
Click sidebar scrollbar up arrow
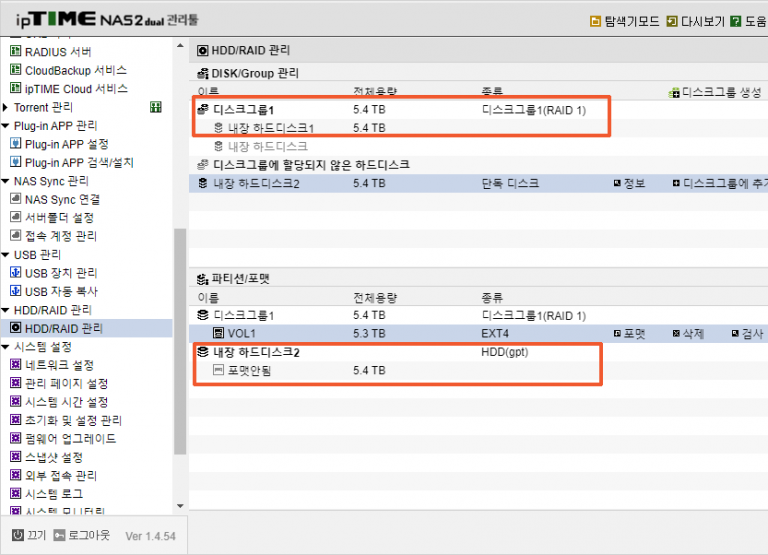(x=180, y=46)
